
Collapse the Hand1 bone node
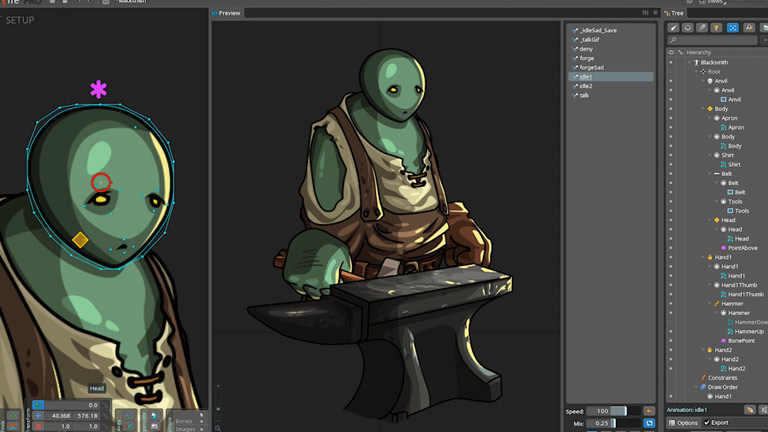[x=703, y=257]
